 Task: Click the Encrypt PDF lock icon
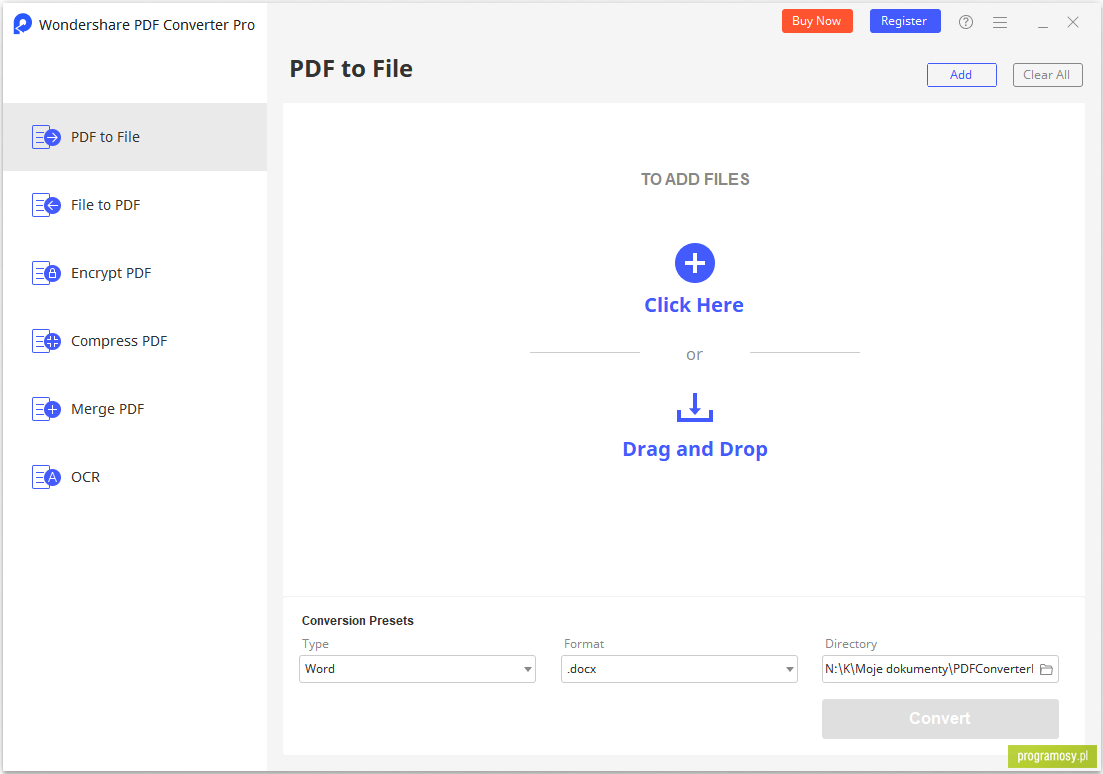click(46, 273)
